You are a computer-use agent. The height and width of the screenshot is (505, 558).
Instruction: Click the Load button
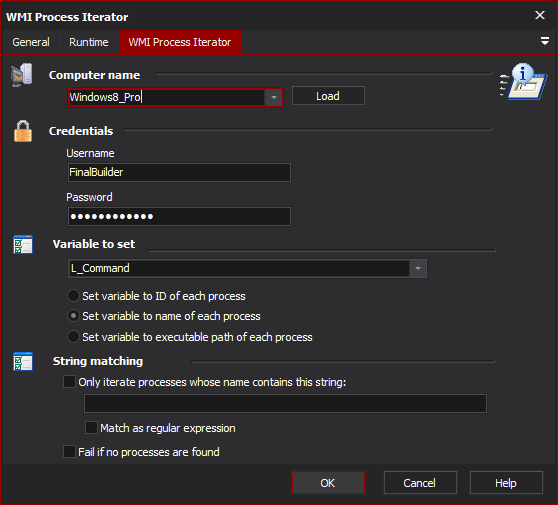tap(328, 96)
